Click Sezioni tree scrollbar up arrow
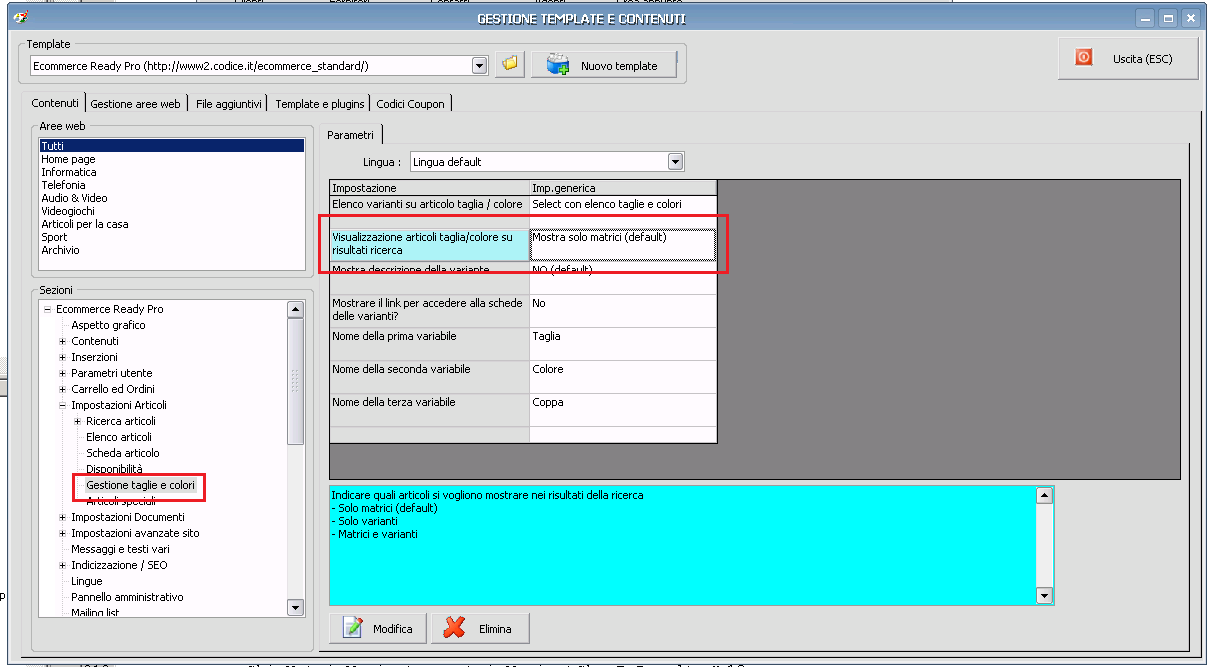The height and width of the screenshot is (667, 1207). point(295,309)
